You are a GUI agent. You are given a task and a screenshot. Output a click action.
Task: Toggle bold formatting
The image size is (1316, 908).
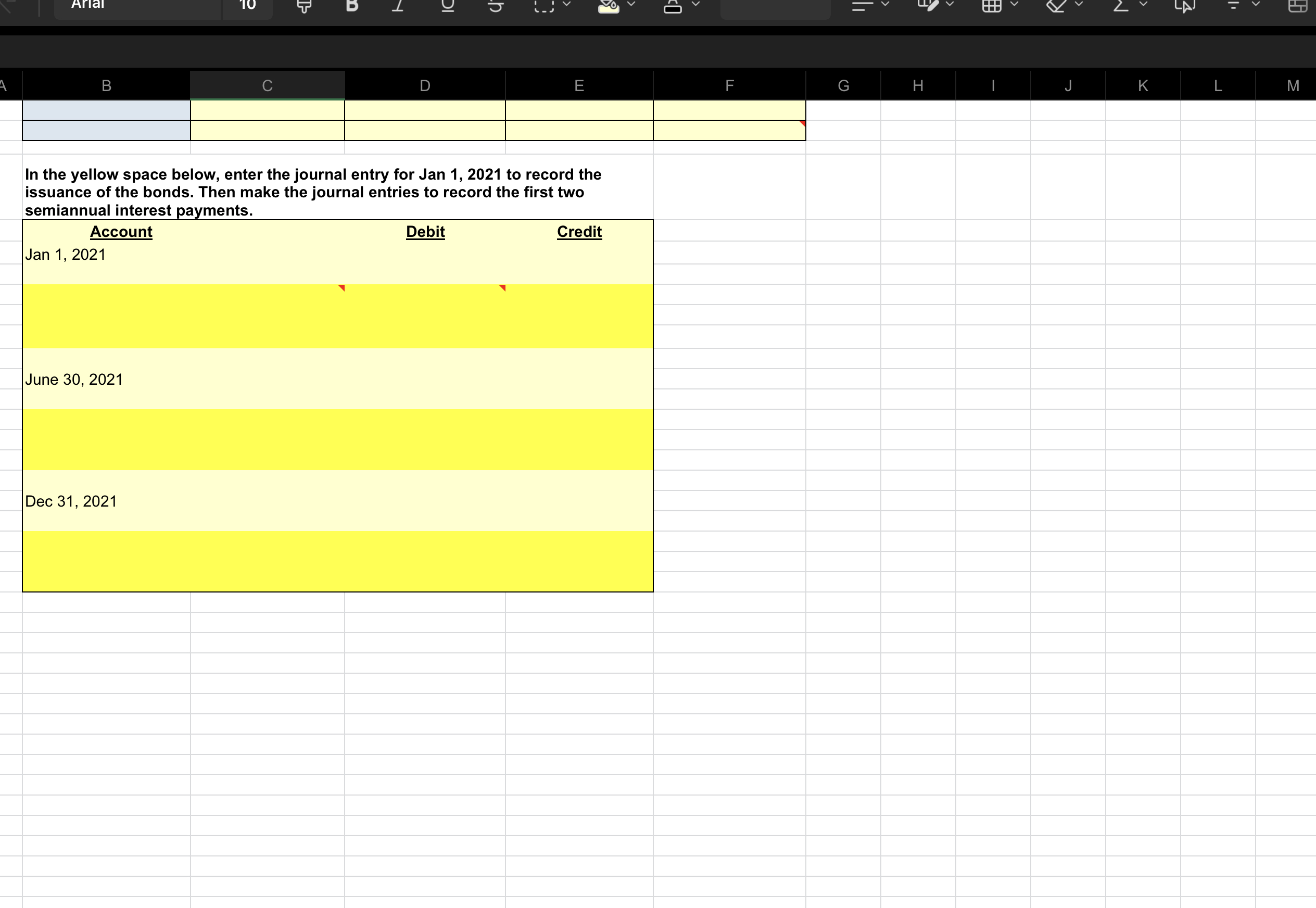coord(352,5)
